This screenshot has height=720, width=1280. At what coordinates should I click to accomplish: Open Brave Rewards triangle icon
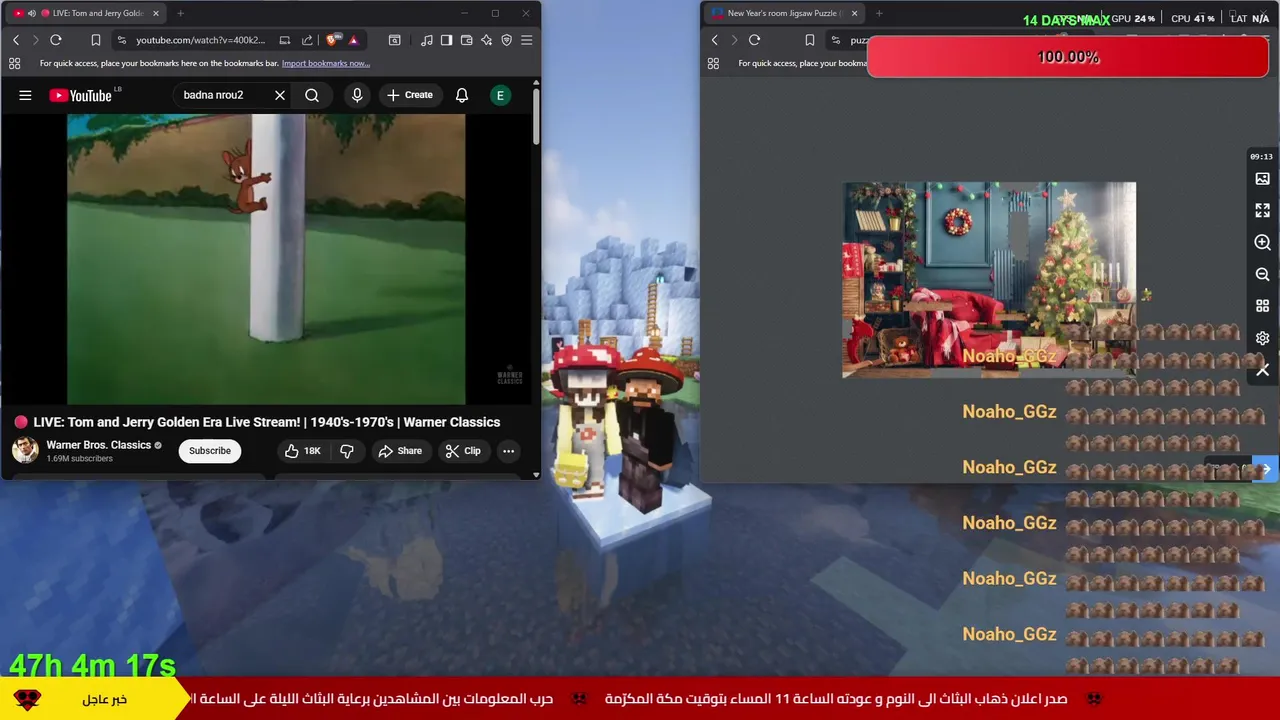tap(353, 40)
